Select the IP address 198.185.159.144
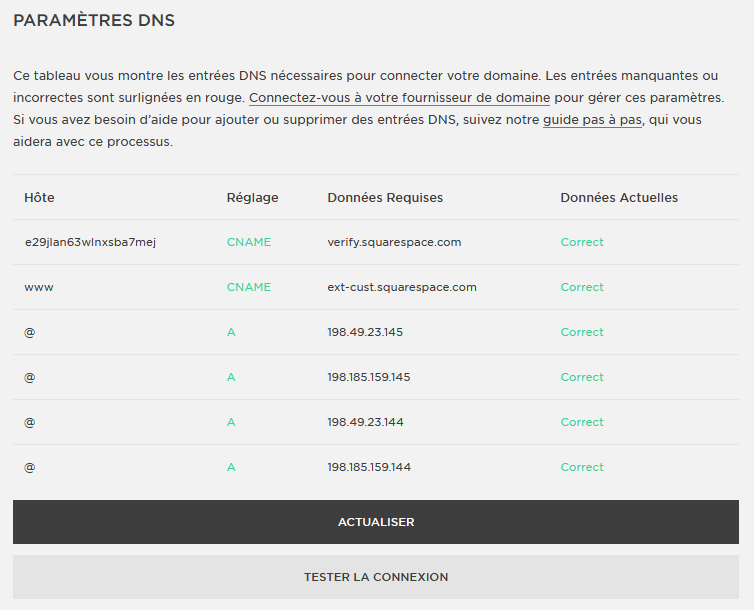Screen dimensions: 754x610 coord(369,467)
